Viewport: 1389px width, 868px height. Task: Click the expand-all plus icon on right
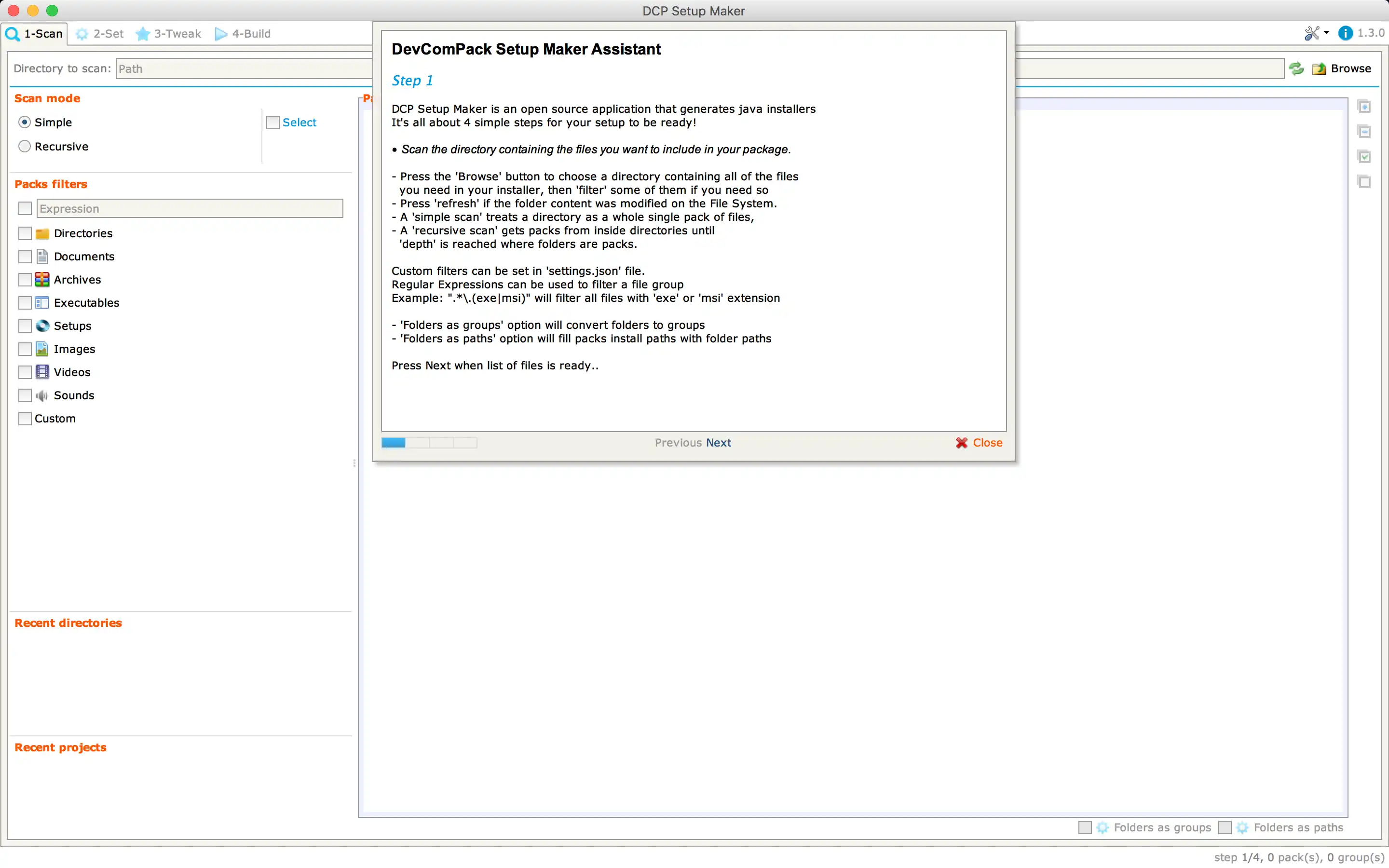click(1364, 107)
